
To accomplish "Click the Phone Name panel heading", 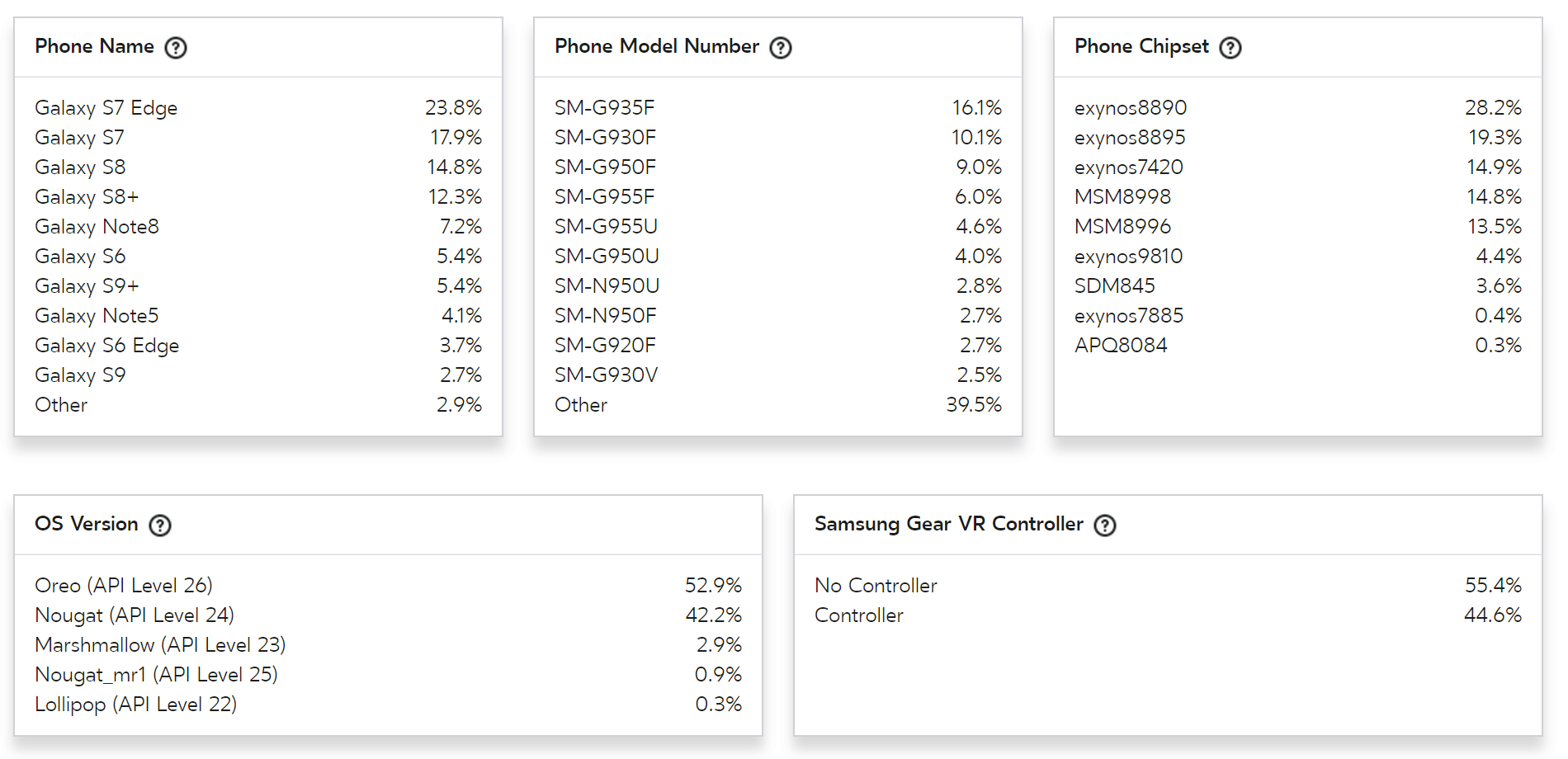I will click(x=94, y=46).
